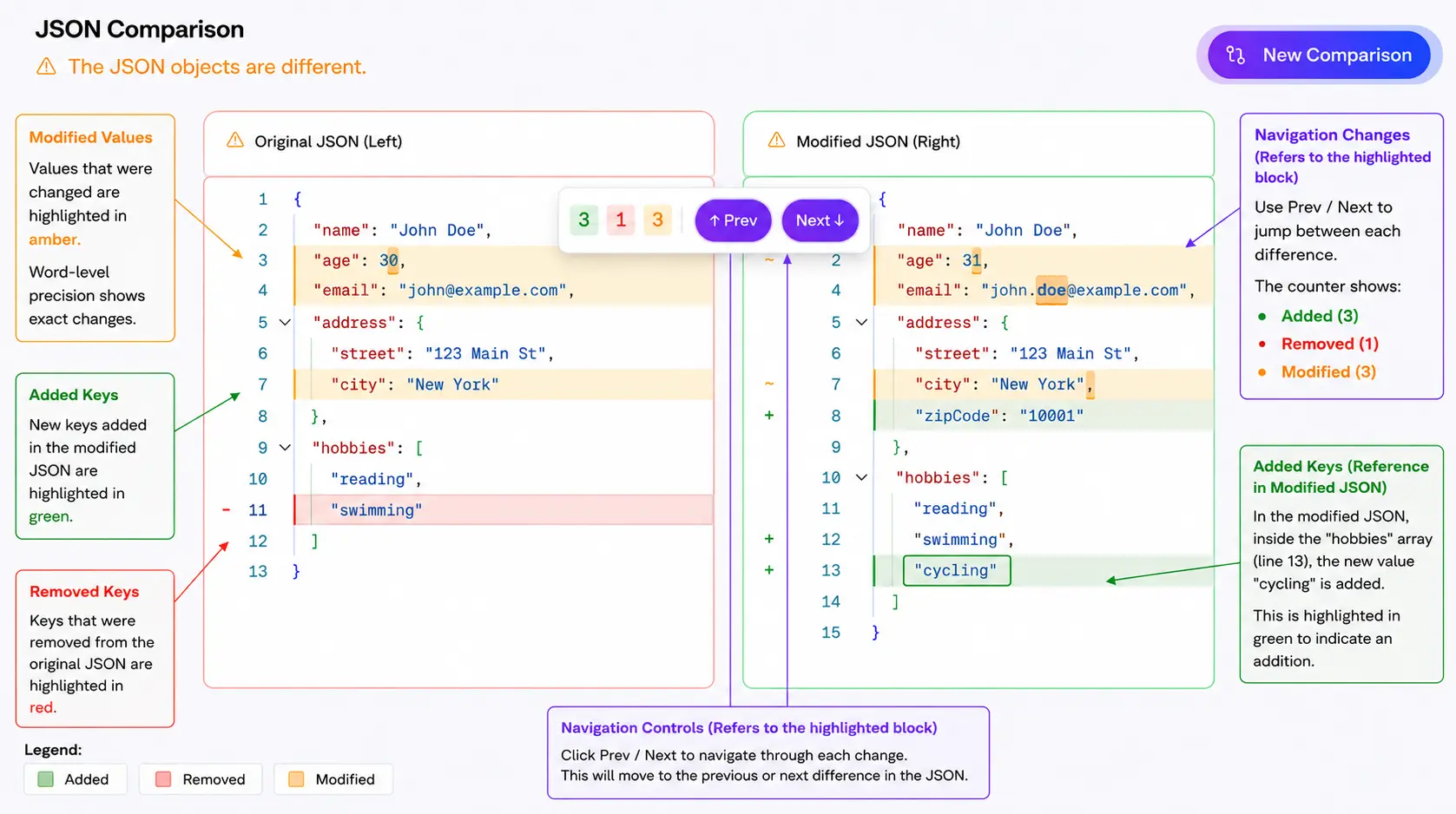Collapse the "hobbies" array in Original JSON
This screenshot has width=1456, height=814.
(x=285, y=448)
